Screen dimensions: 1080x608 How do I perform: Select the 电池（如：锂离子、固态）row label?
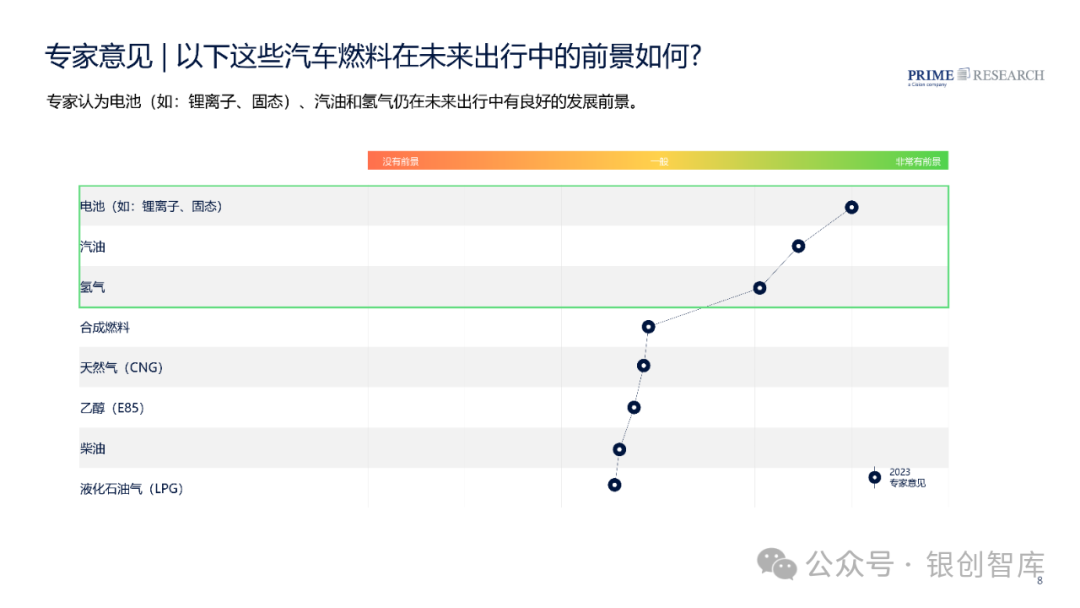coord(151,207)
